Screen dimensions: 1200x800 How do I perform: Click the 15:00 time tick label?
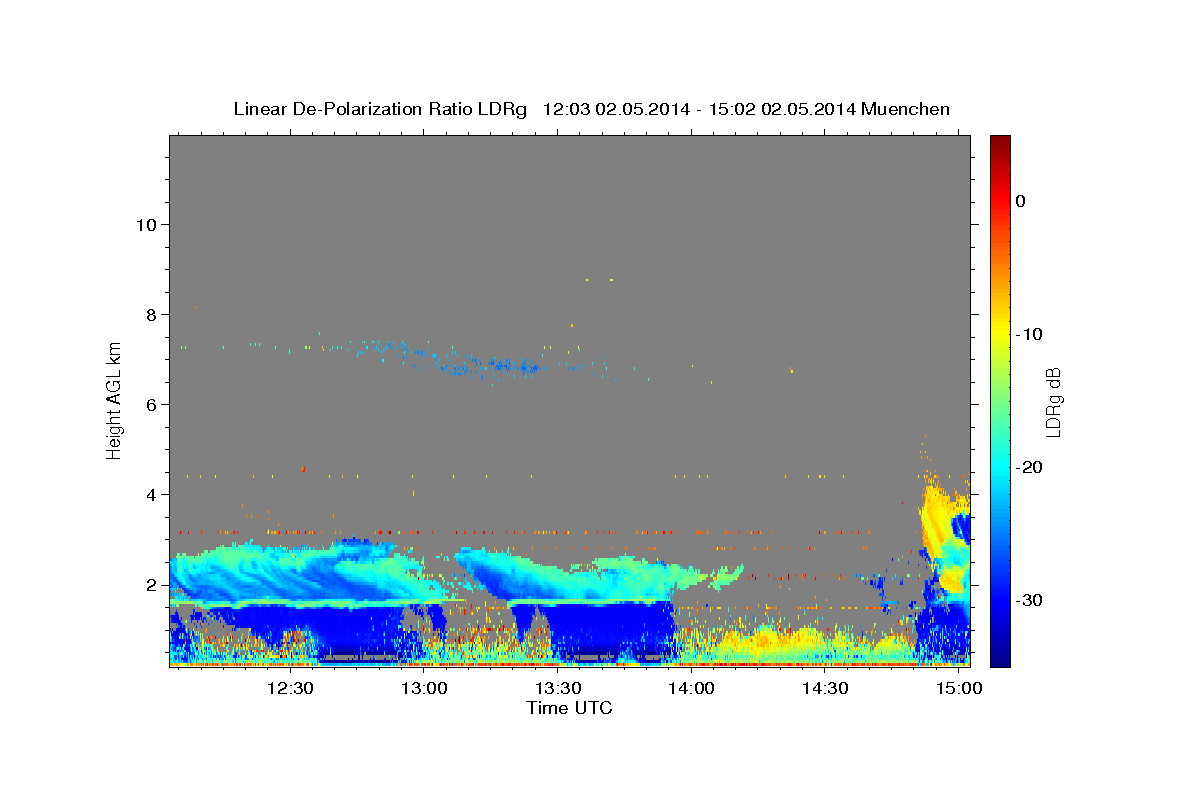coord(959,689)
